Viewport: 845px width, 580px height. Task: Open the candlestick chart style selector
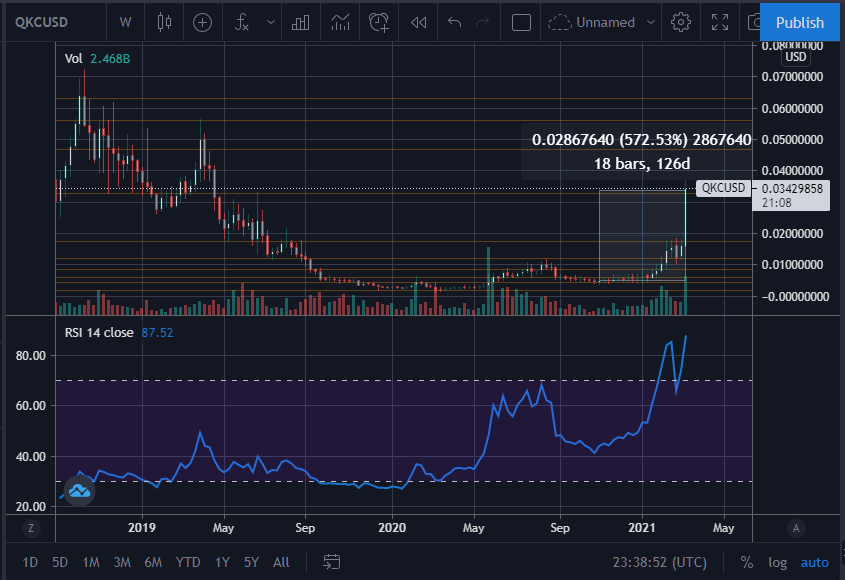164,22
